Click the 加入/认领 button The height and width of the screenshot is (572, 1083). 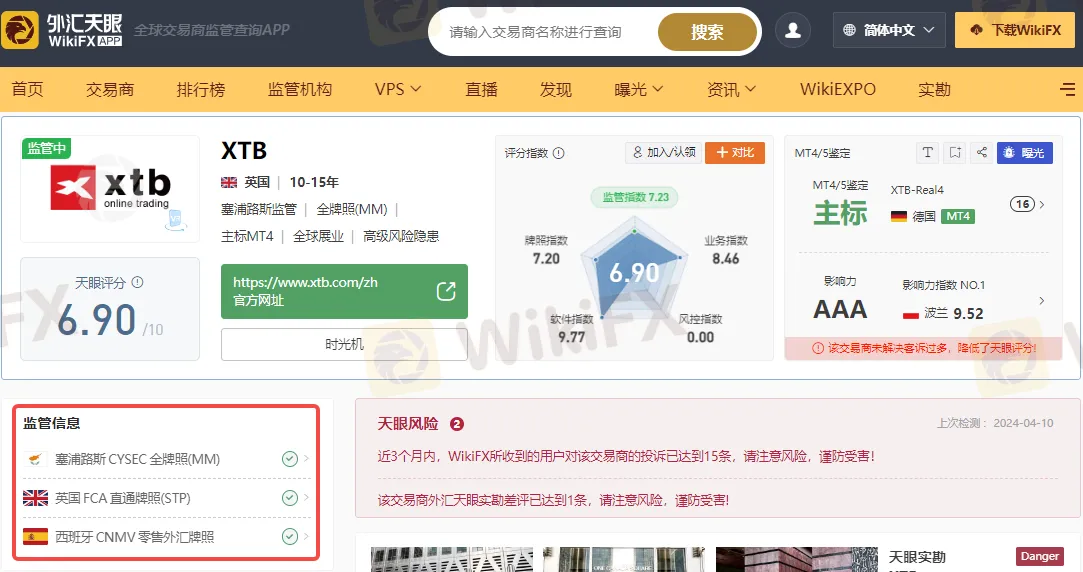[664, 153]
